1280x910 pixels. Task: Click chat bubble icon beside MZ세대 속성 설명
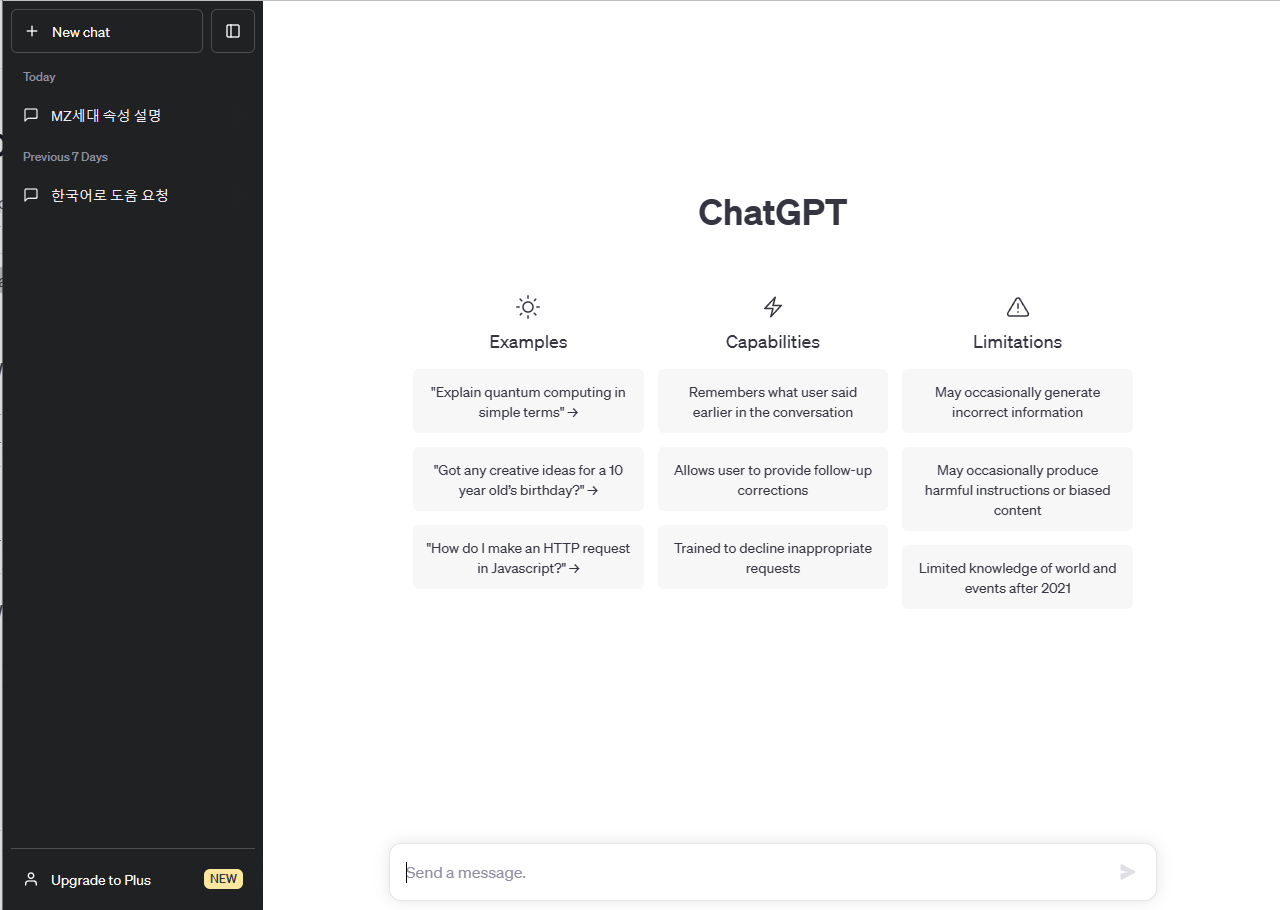(x=31, y=115)
